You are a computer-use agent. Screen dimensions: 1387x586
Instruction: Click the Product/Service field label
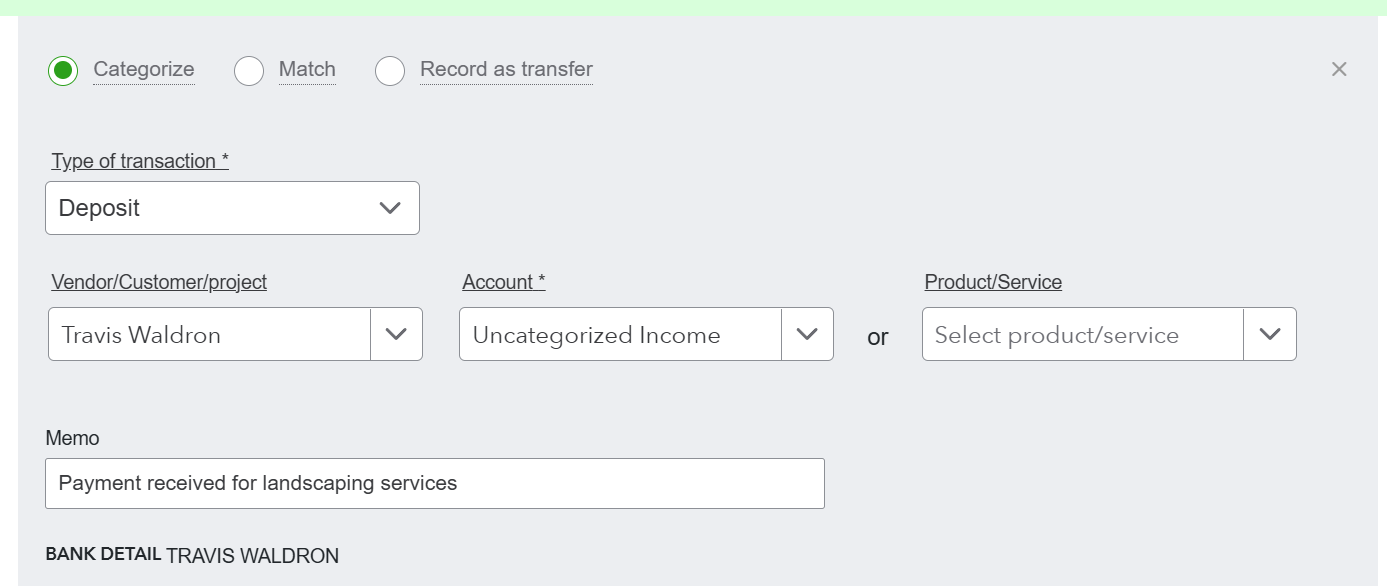(993, 282)
